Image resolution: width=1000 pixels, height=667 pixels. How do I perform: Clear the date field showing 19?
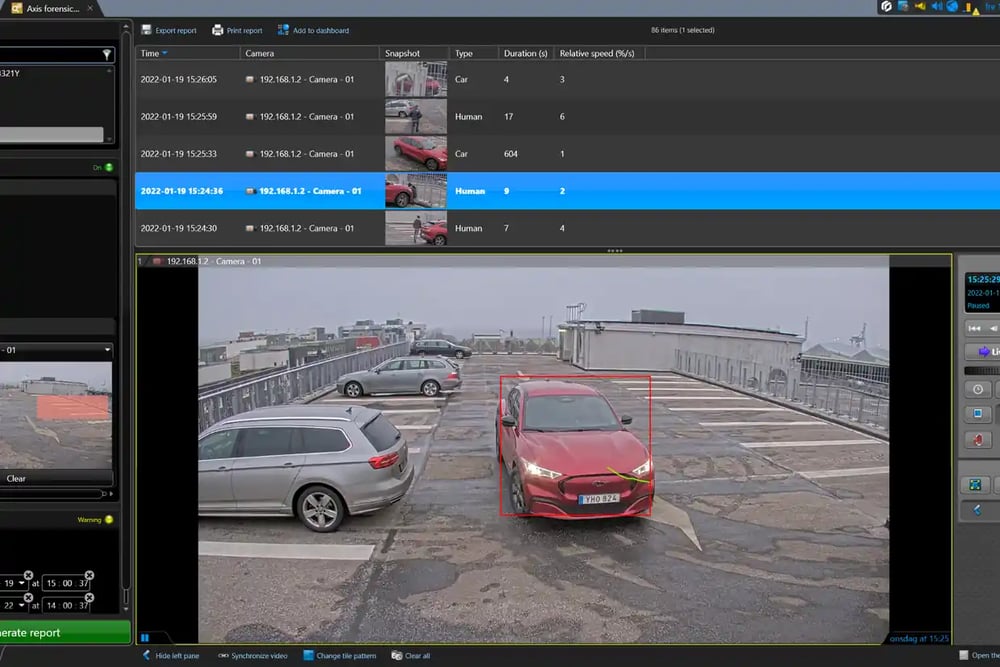click(x=28, y=575)
